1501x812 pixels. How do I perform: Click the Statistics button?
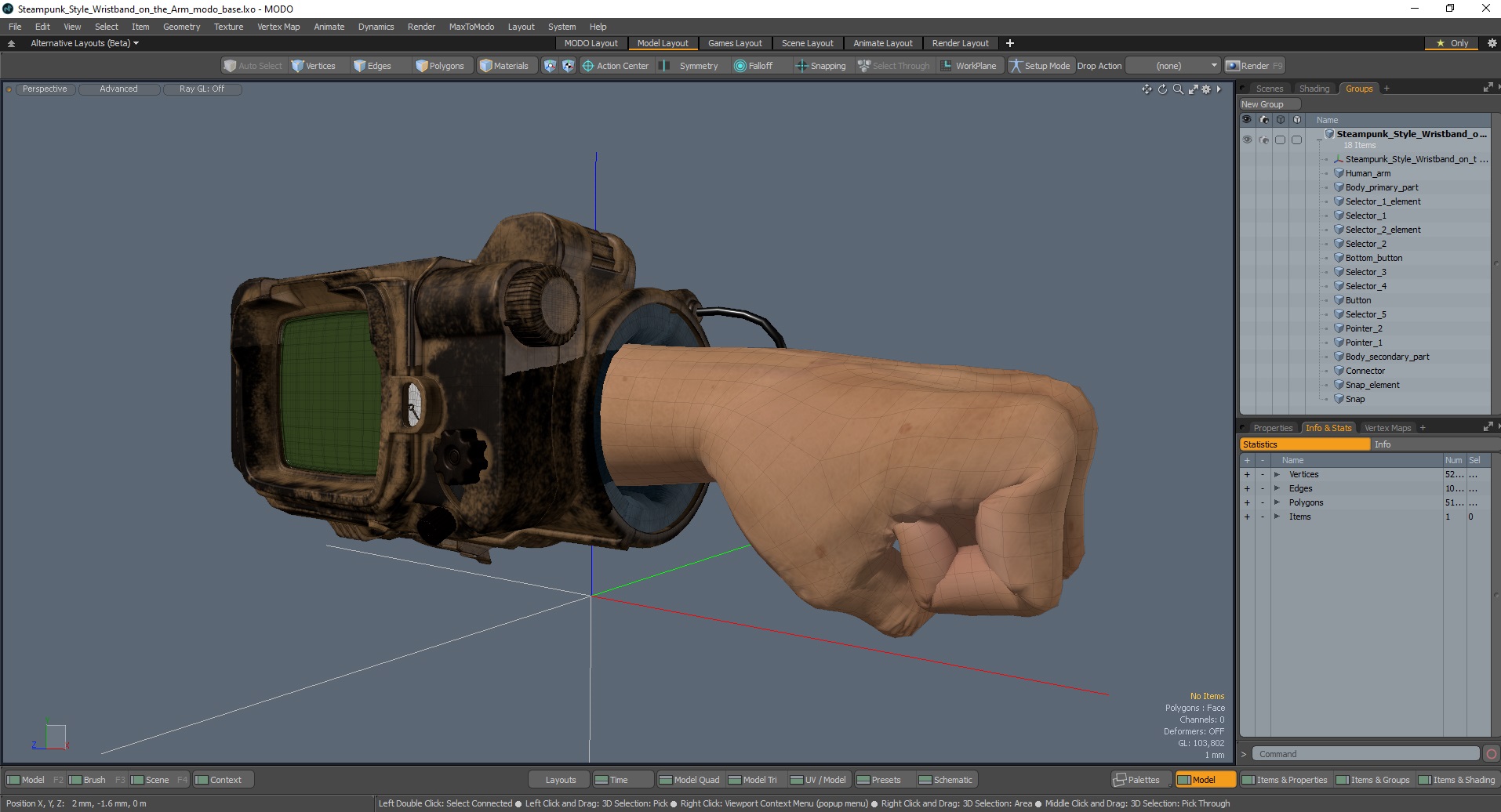(x=1305, y=444)
